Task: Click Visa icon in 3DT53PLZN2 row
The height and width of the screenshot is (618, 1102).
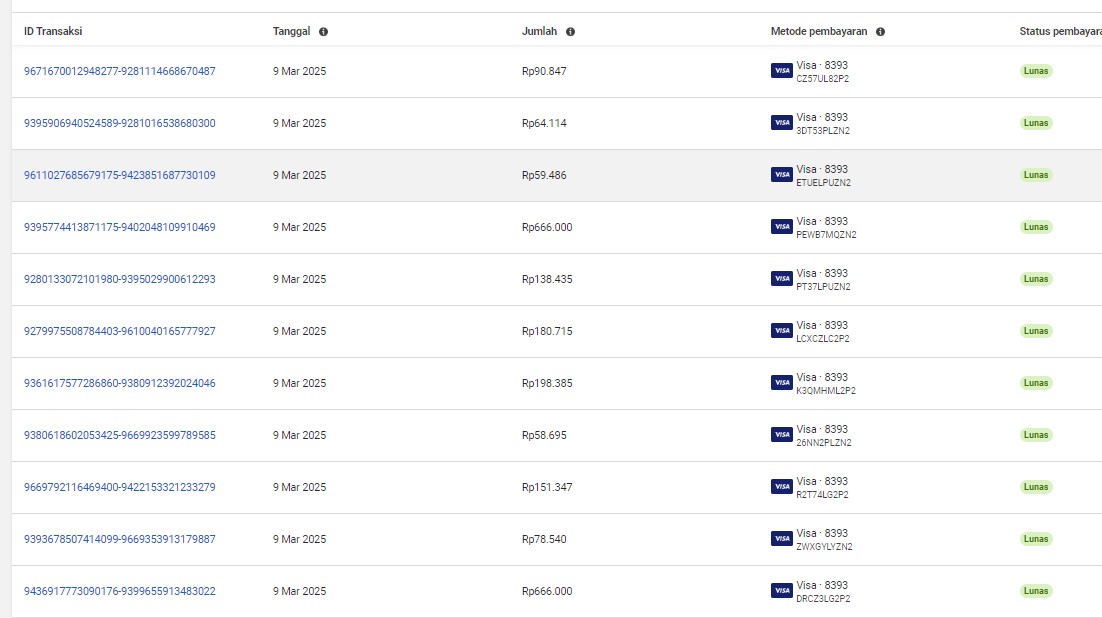Action: pos(782,123)
